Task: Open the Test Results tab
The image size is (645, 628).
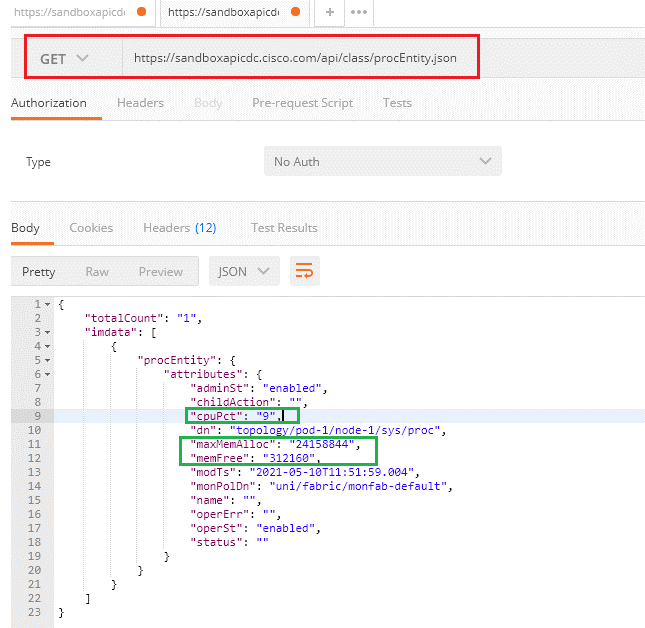Action: pyautogui.click(x=284, y=228)
